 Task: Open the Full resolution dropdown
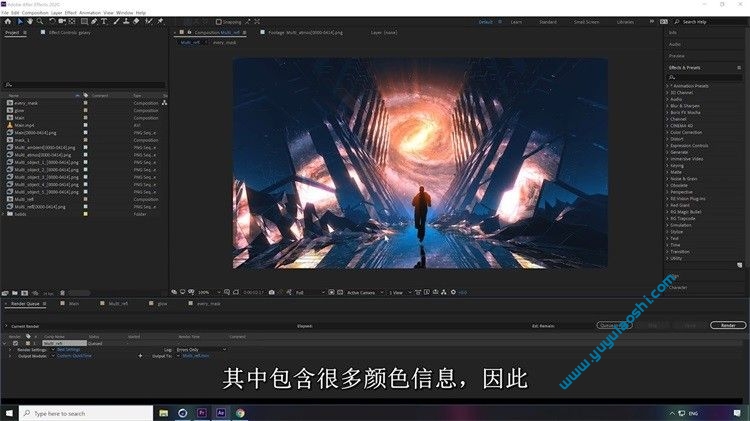pos(310,292)
